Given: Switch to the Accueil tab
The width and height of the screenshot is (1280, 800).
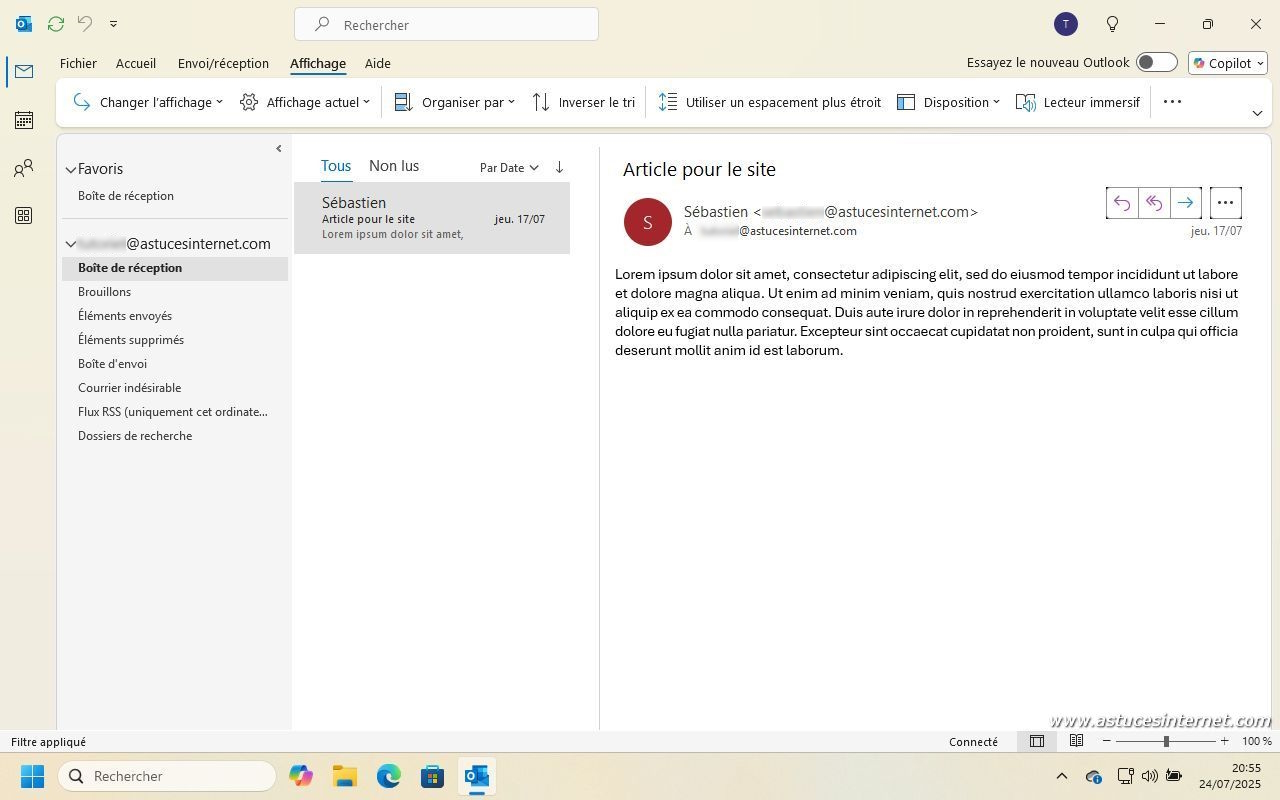Looking at the screenshot, I should (x=136, y=63).
